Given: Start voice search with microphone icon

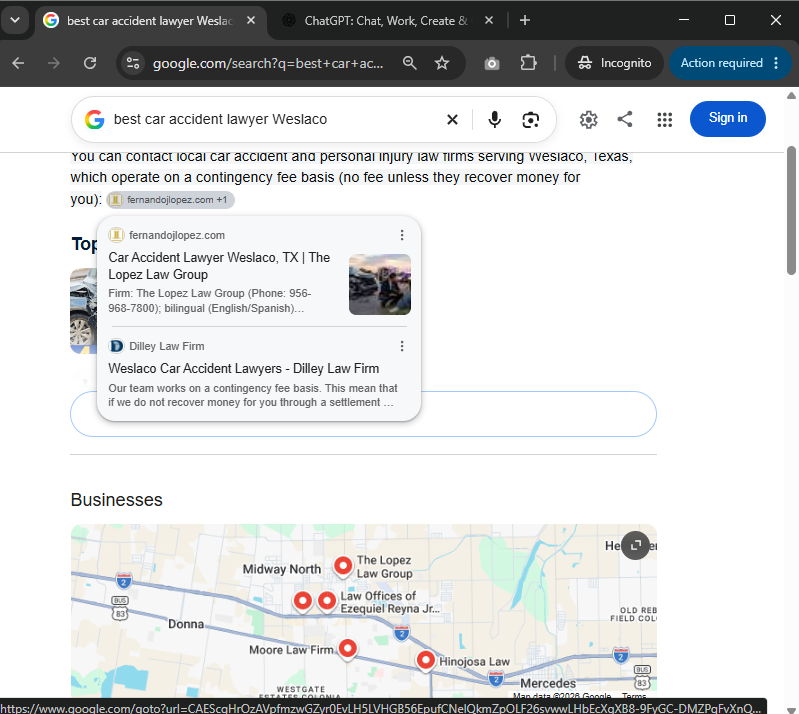Looking at the screenshot, I should pyautogui.click(x=494, y=120).
